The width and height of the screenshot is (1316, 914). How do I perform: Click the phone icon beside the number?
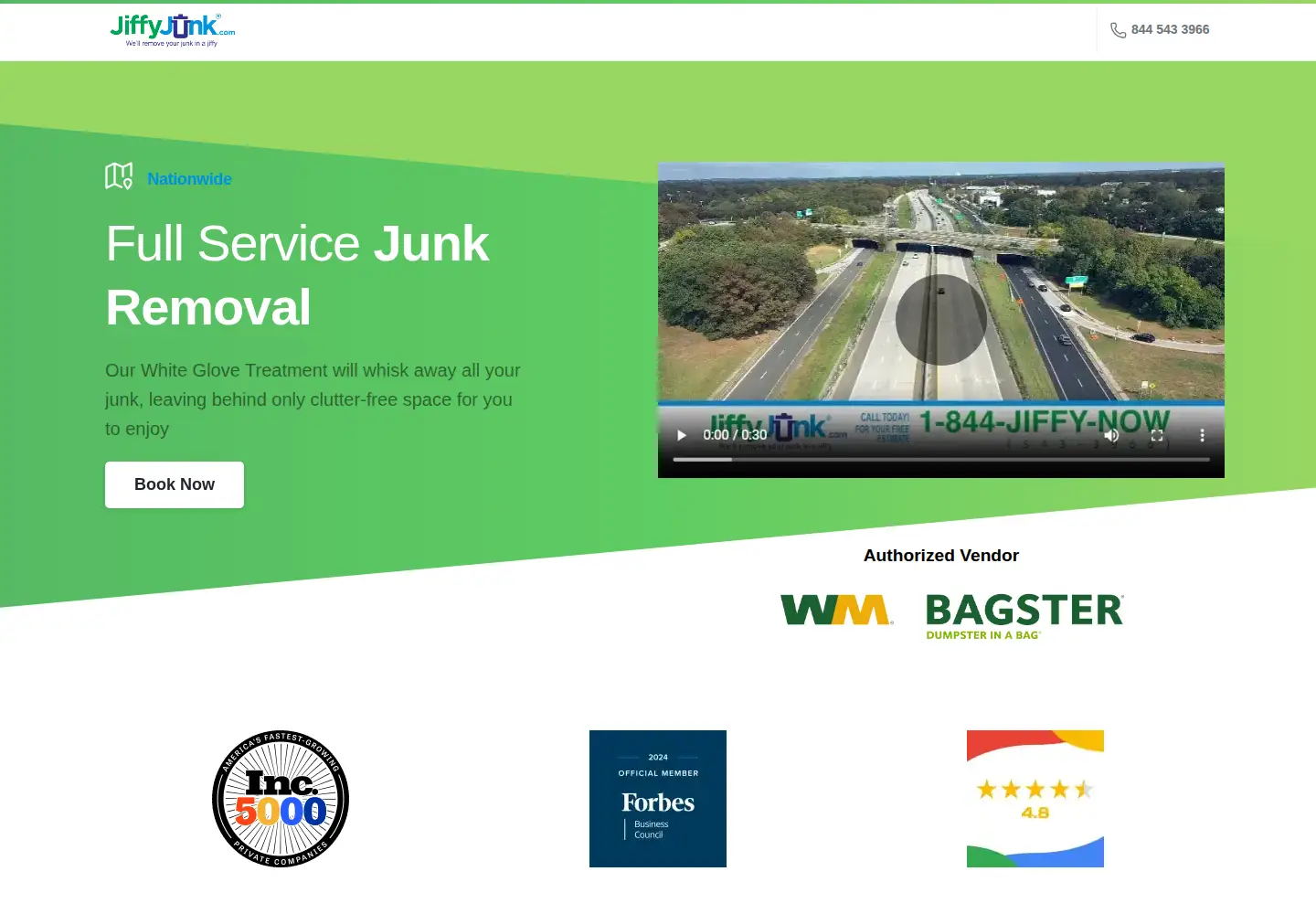(x=1118, y=30)
